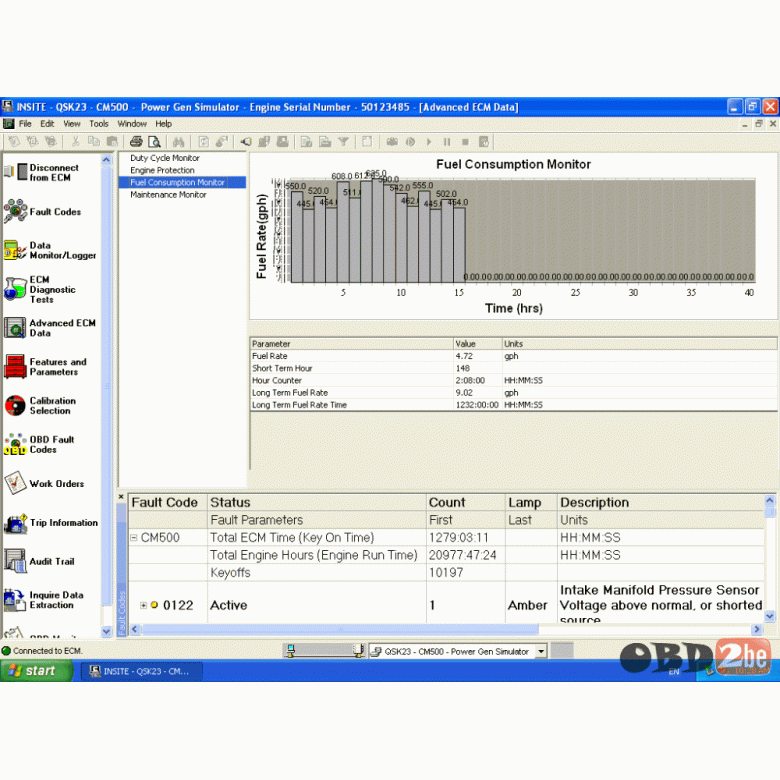Click the Disconnect from ECM sidebar icon
This screenshot has height=780, width=780.
15,172
